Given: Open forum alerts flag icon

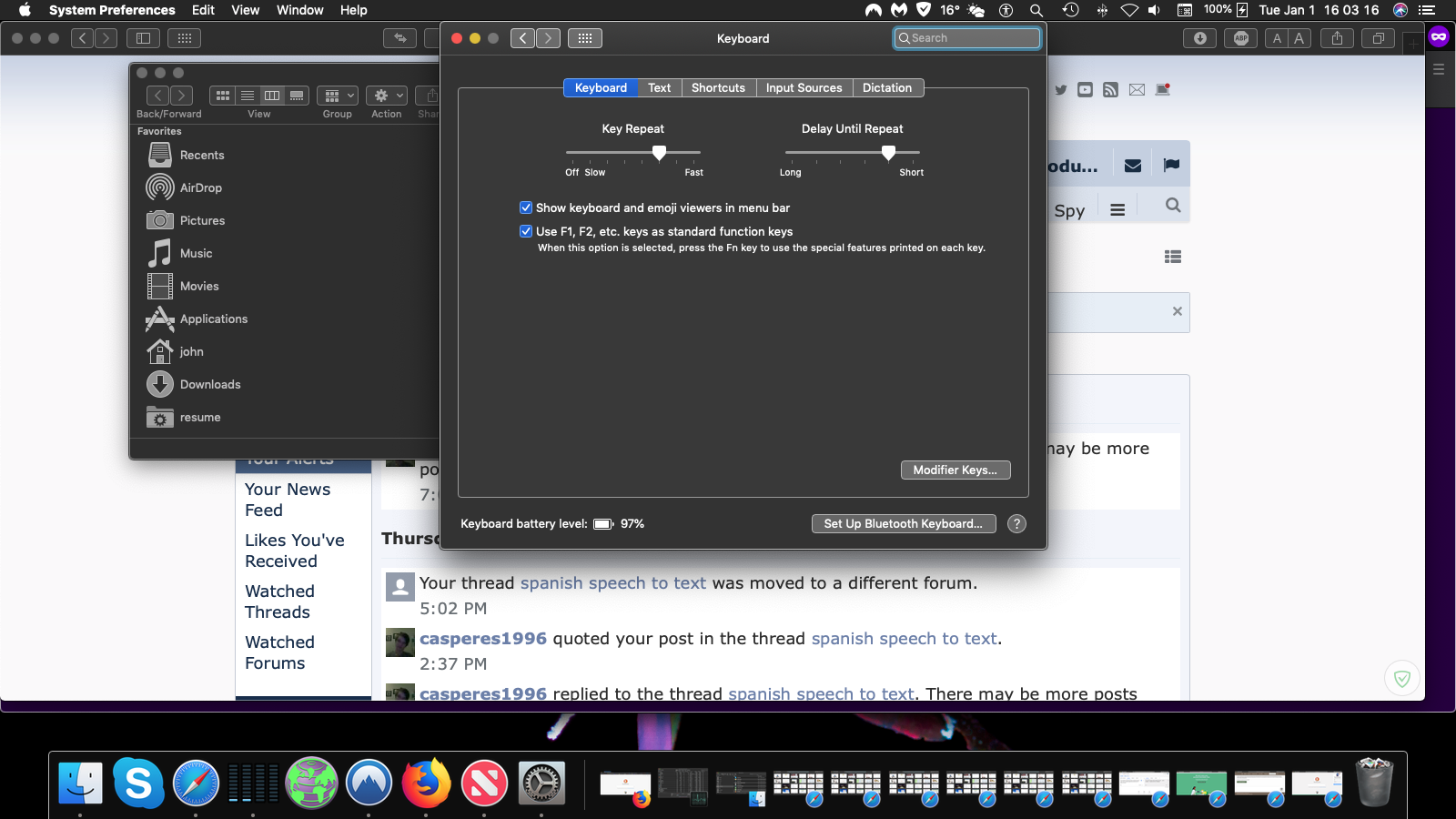Looking at the screenshot, I should (x=1171, y=166).
